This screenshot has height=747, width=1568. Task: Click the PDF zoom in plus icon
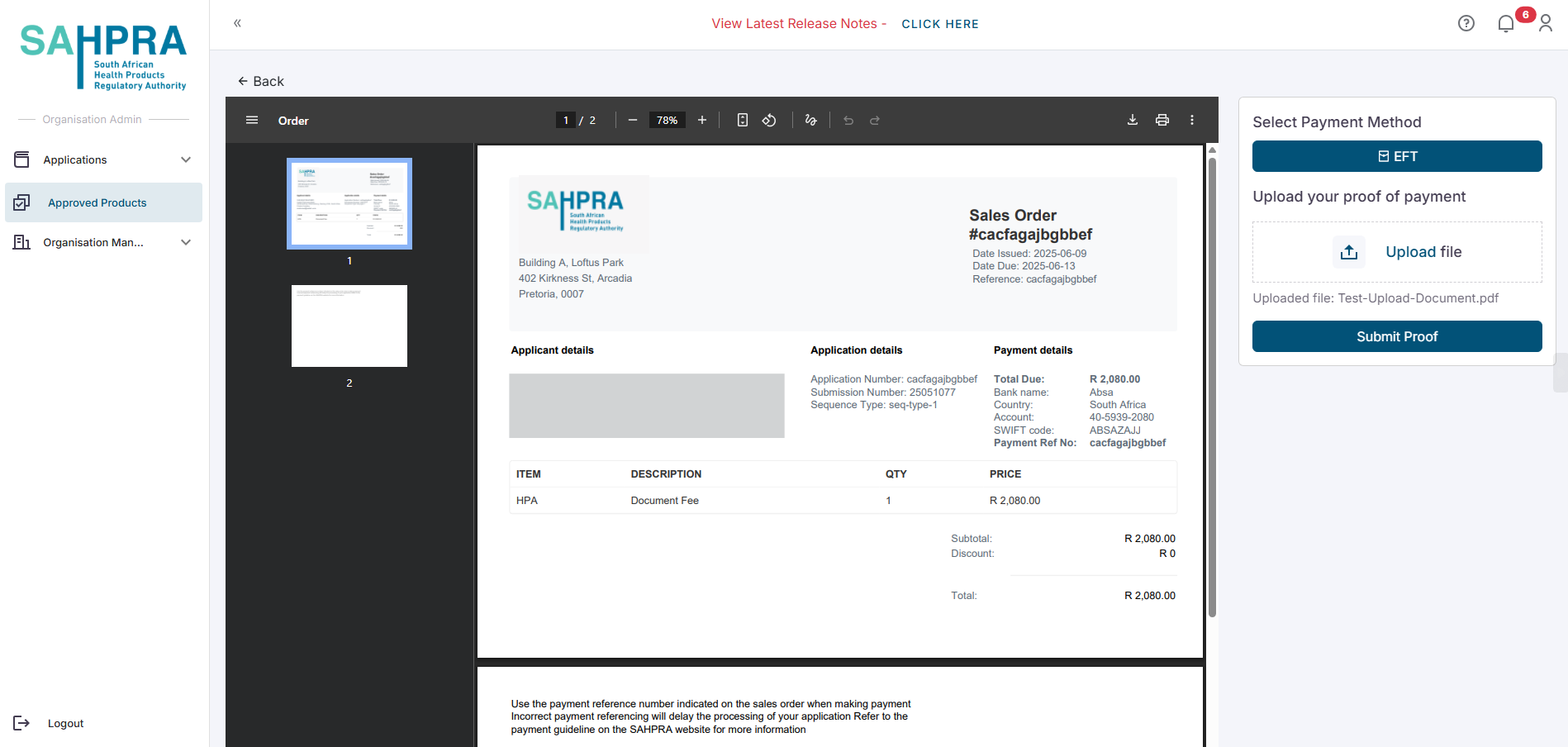click(x=702, y=121)
